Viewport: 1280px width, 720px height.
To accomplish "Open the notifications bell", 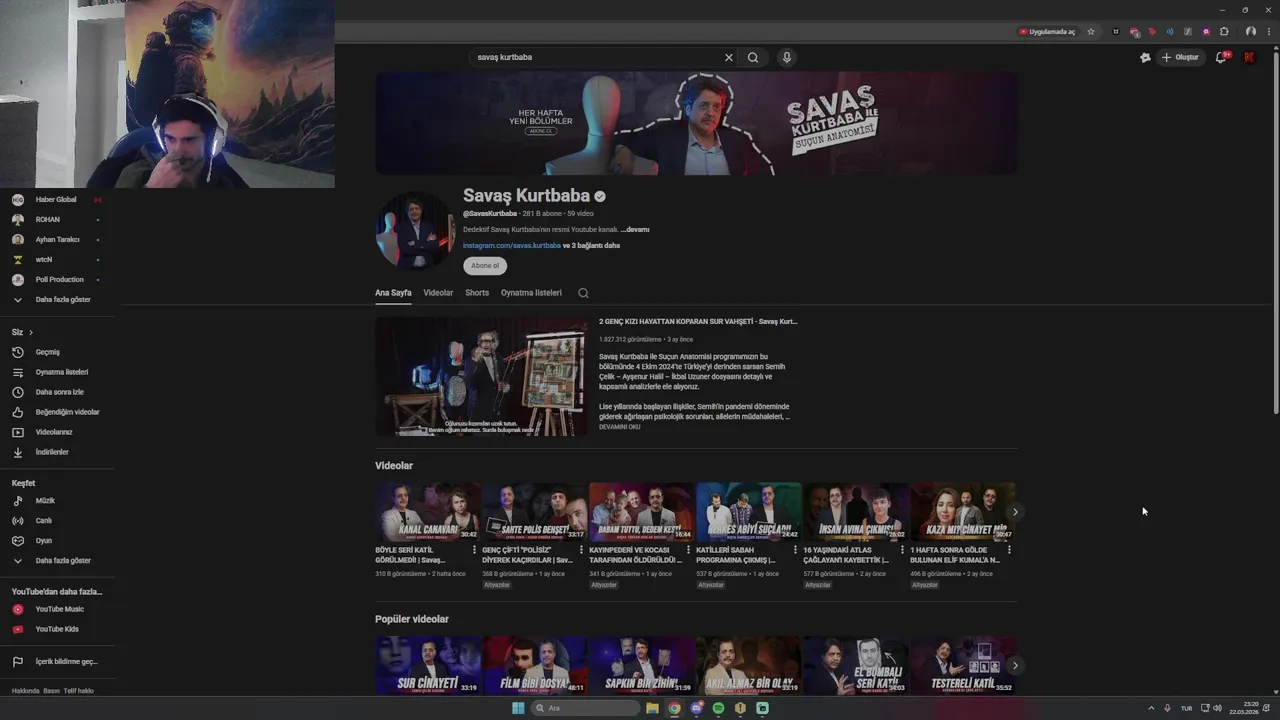I will [x=1220, y=57].
